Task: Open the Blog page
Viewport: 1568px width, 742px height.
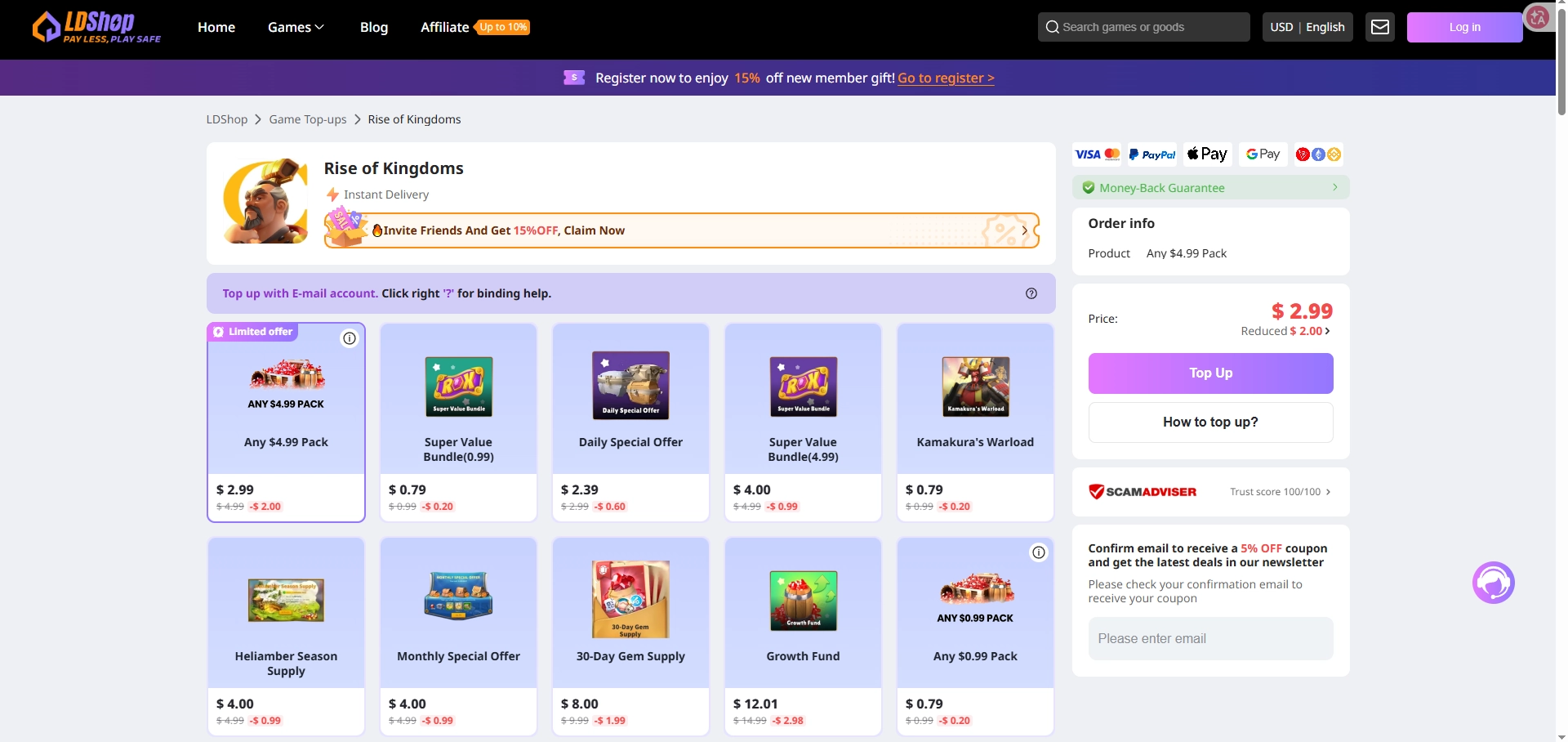Action: point(374,27)
